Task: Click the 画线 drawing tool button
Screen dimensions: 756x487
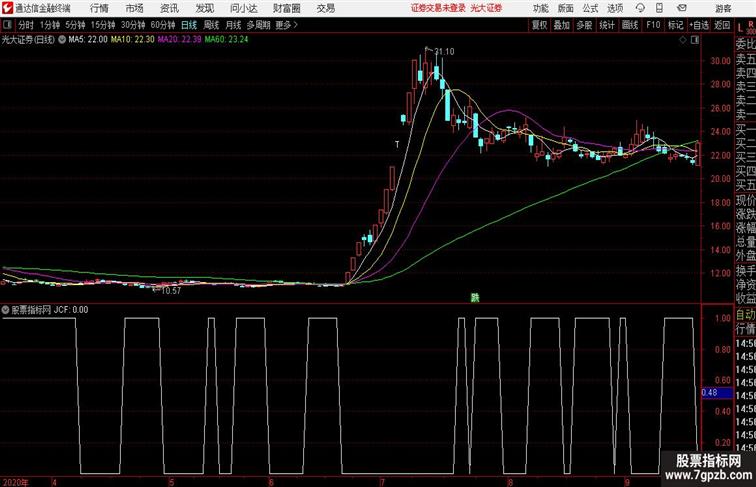Action: pos(630,25)
